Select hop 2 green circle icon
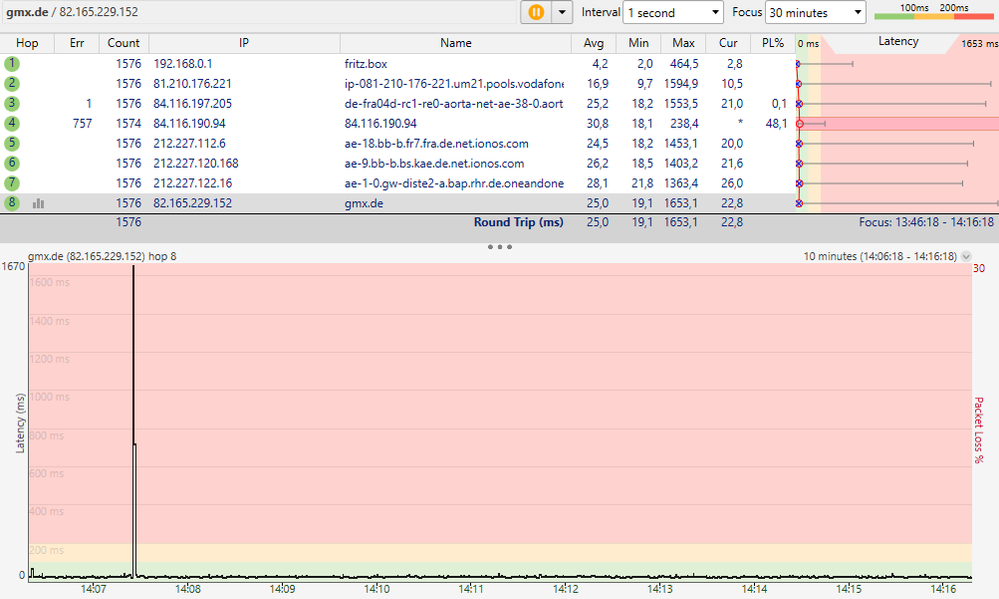The image size is (999, 599). pos(11,83)
